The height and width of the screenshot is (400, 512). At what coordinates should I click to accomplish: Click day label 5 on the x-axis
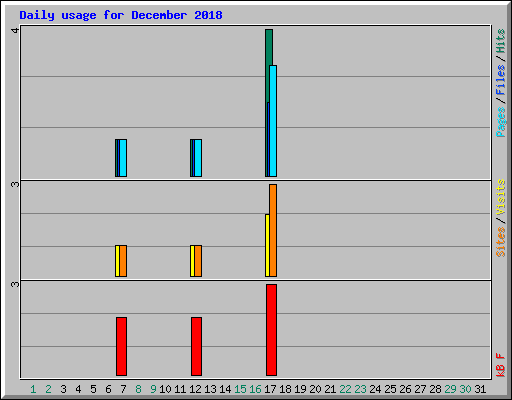93,389
